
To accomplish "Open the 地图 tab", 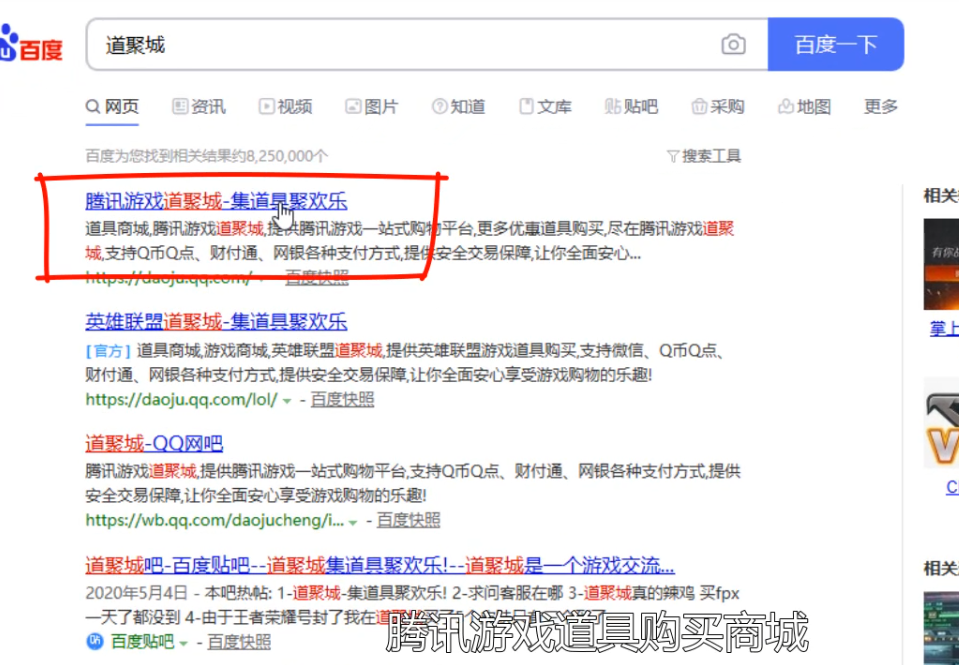I will coord(804,106).
